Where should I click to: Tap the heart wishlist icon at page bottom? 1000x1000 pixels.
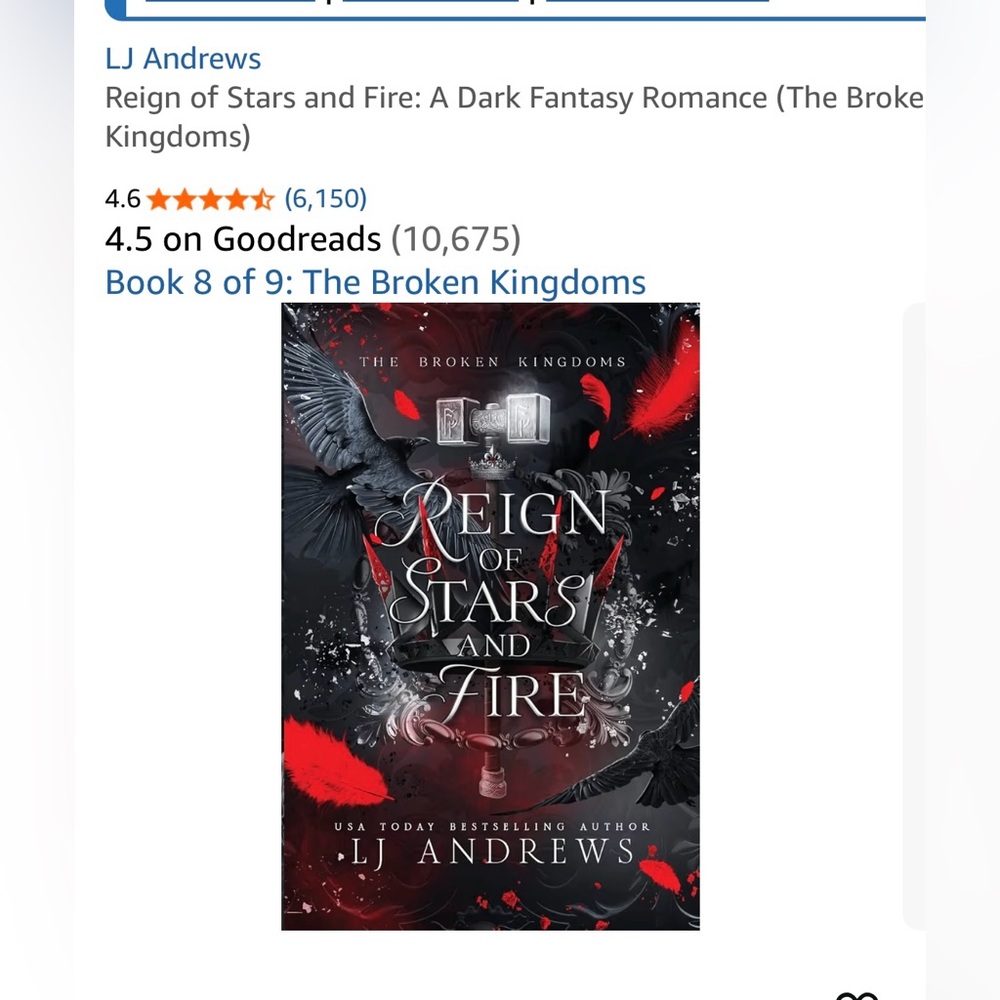click(857, 996)
